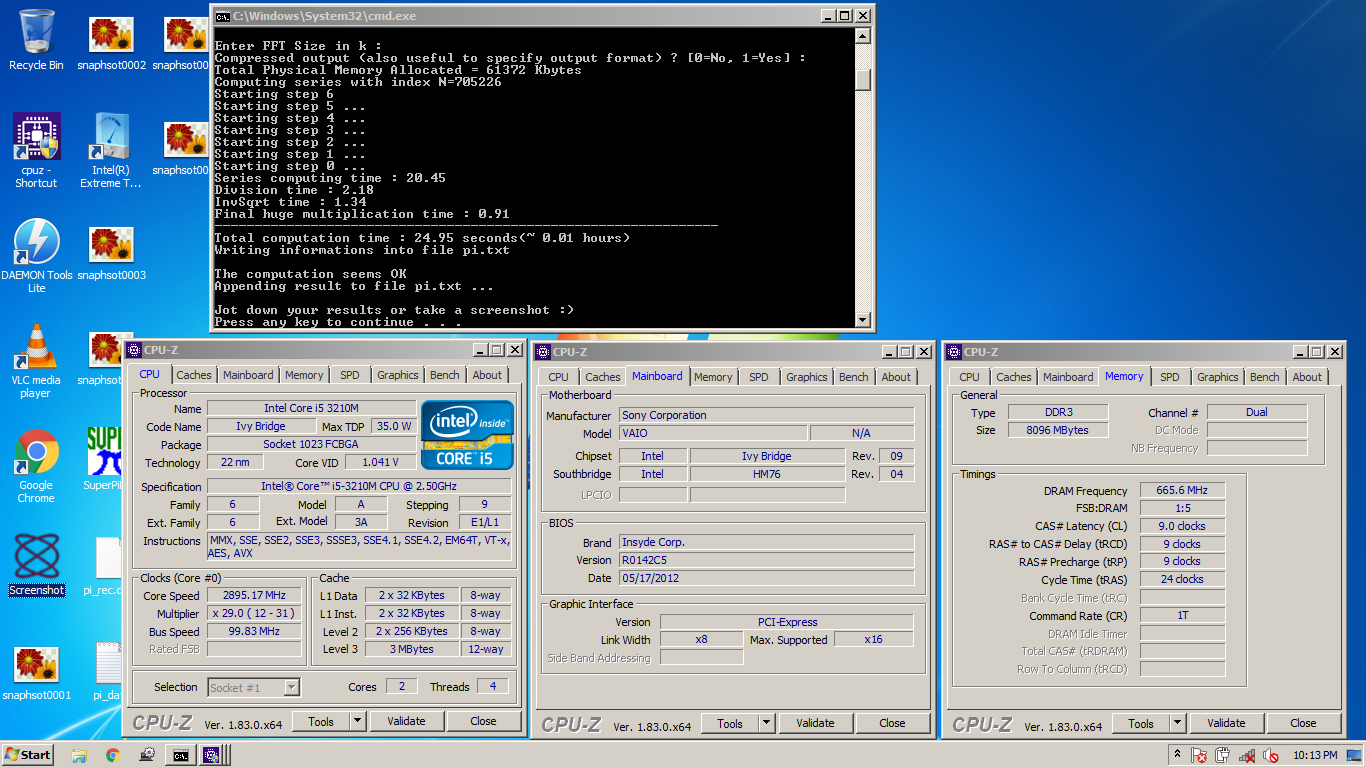Click the cmd window scrollbar thumb
This screenshot has width=1366, height=768.
tap(863, 79)
